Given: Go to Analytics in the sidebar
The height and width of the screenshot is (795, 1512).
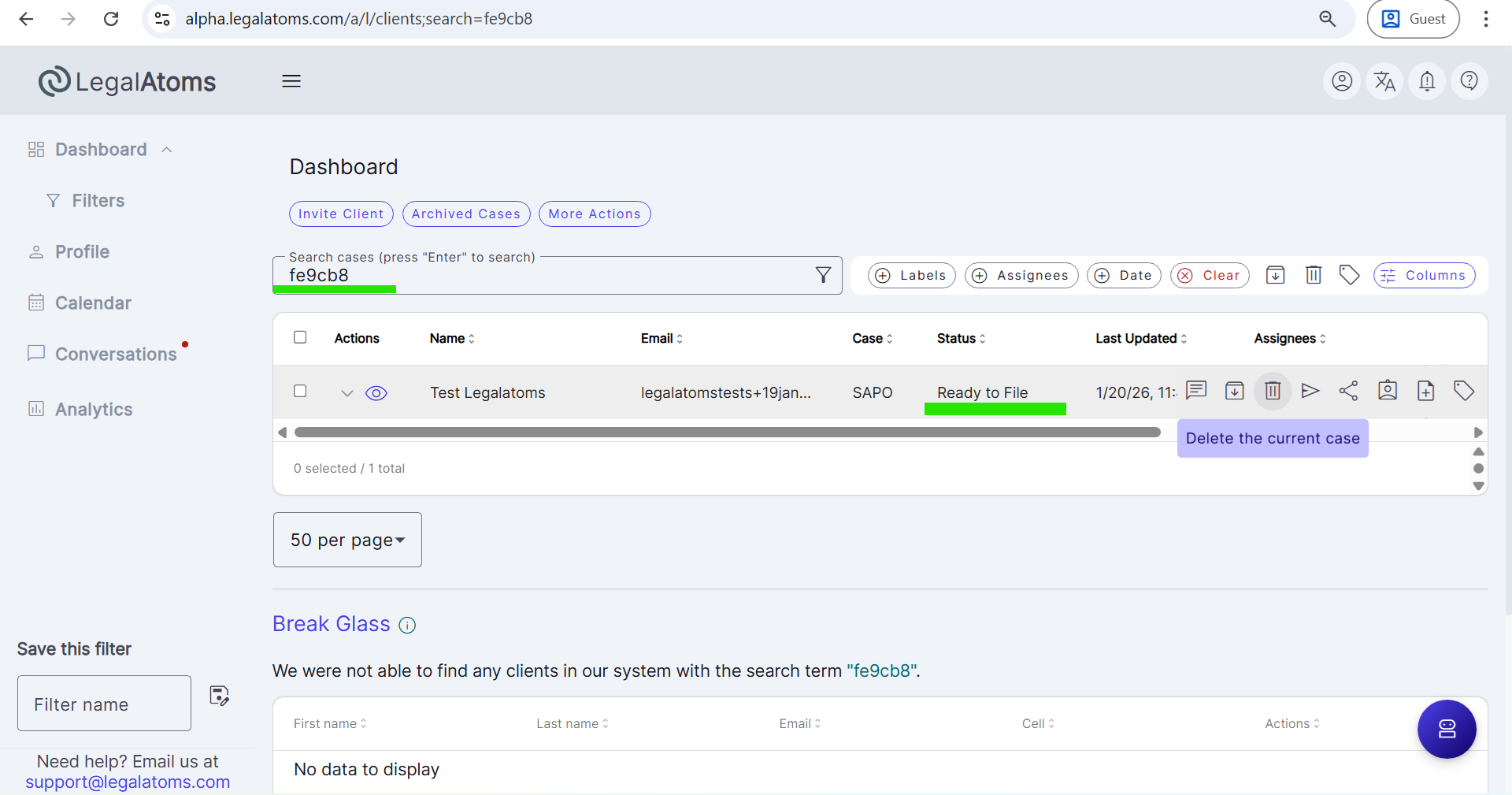Looking at the screenshot, I should 94,410.
